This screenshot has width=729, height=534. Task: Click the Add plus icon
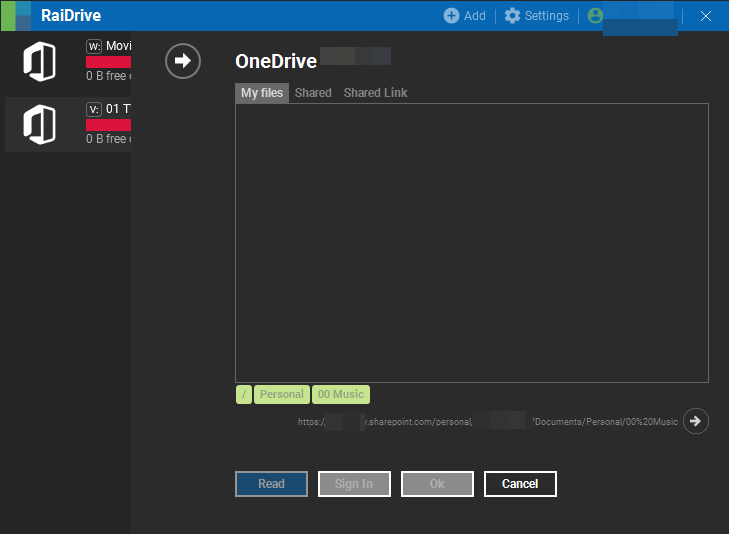pos(451,16)
